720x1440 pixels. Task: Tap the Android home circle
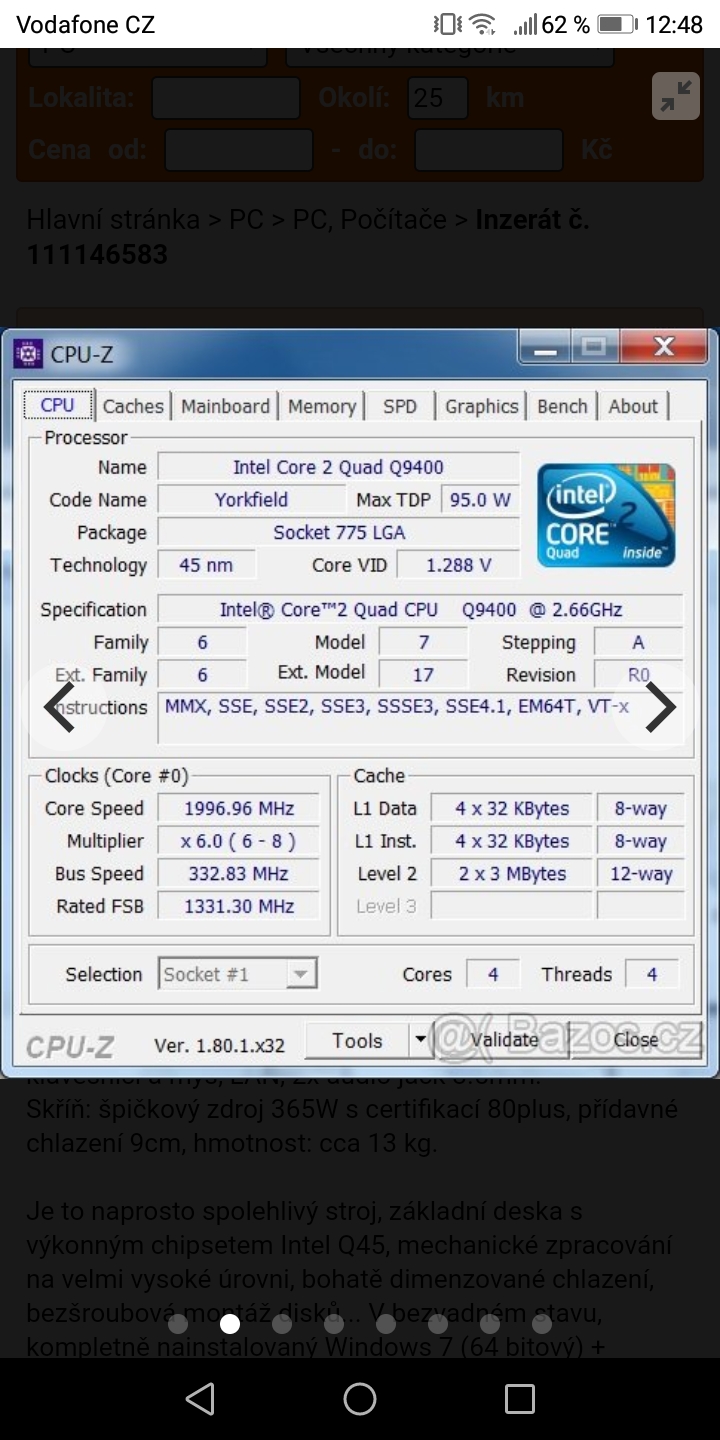360,1398
